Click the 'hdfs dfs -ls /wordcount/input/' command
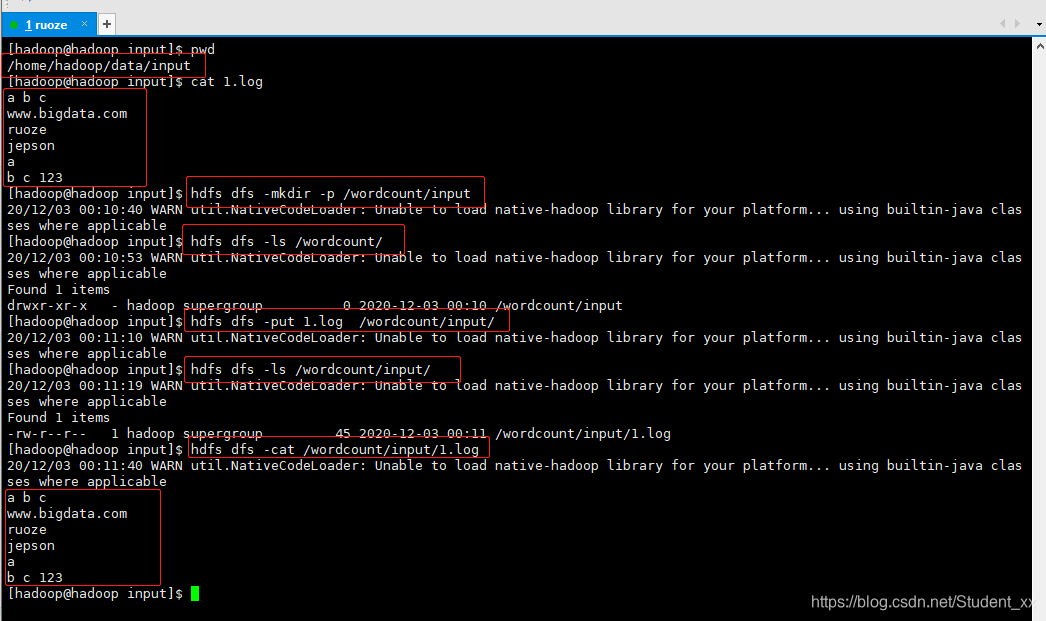This screenshot has width=1046, height=621. click(311, 370)
